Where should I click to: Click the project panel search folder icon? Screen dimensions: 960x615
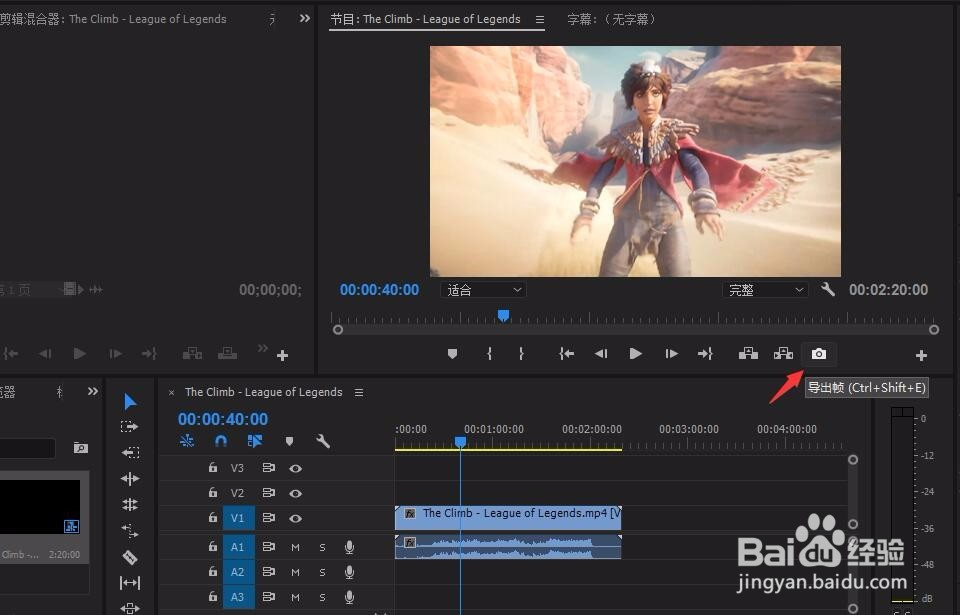(x=80, y=448)
